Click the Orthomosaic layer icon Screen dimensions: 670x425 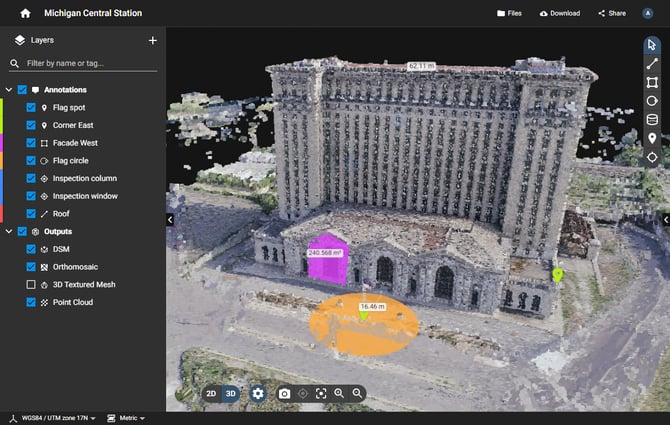point(44,267)
